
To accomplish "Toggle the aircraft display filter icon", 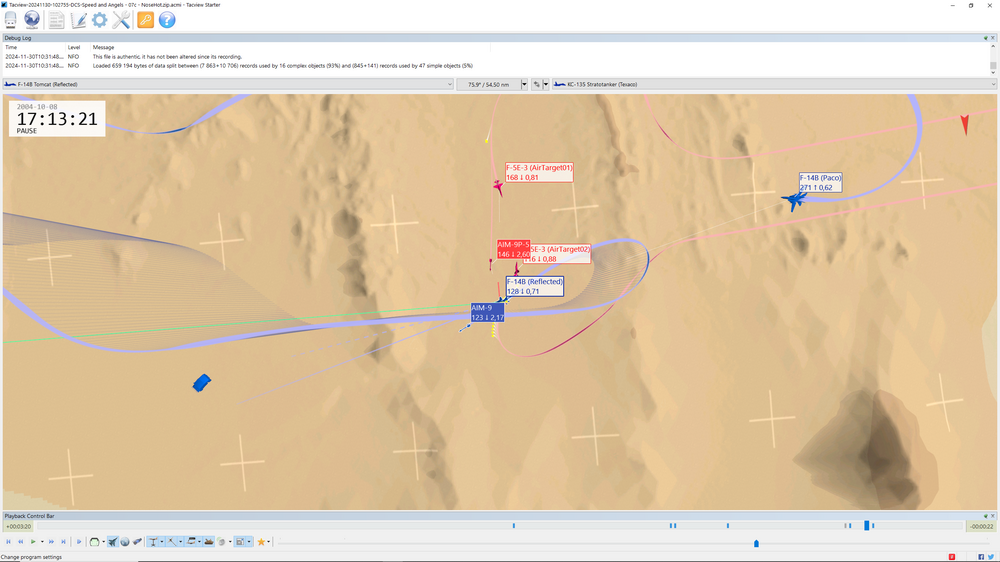I will pos(113,542).
